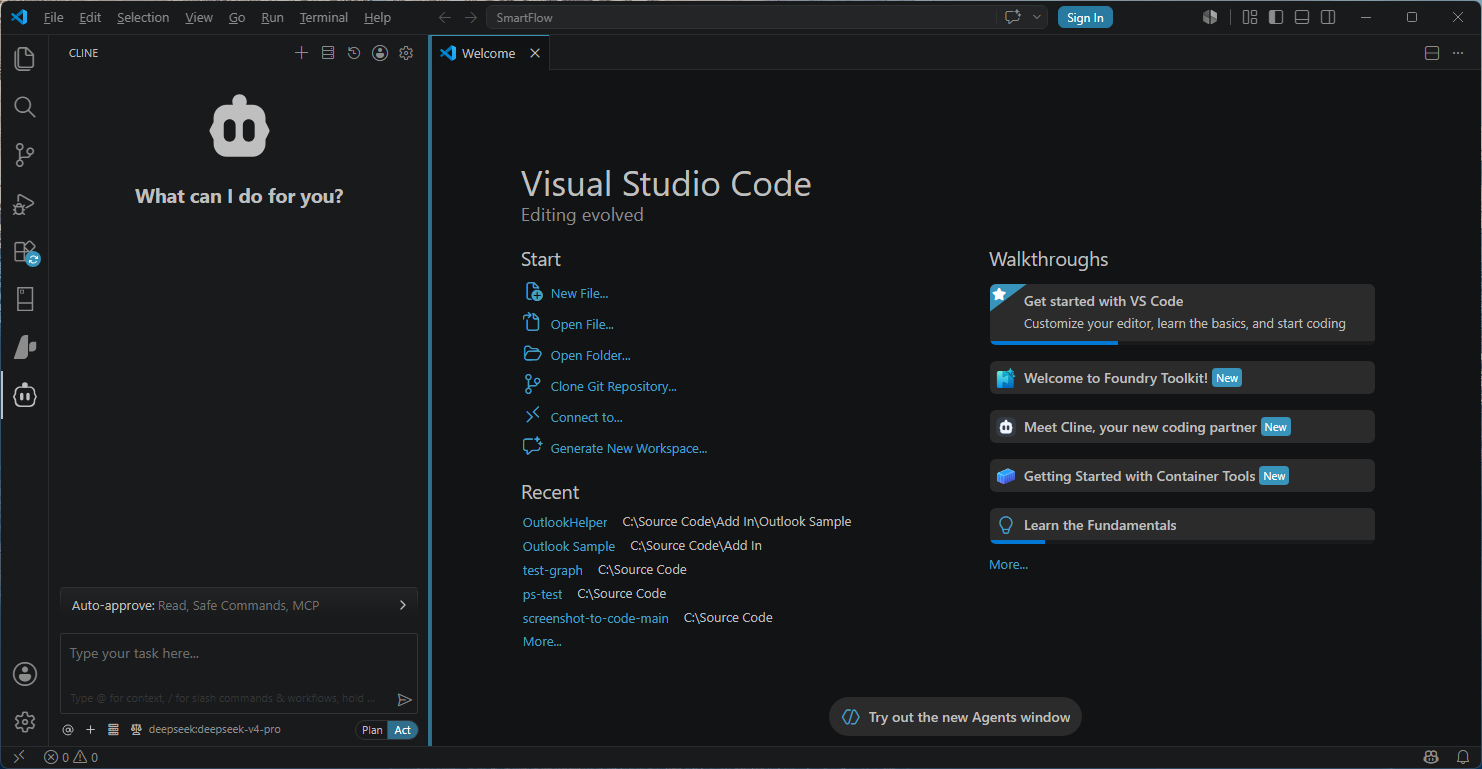Start a new Cline task with plus icon

point(301,53)
